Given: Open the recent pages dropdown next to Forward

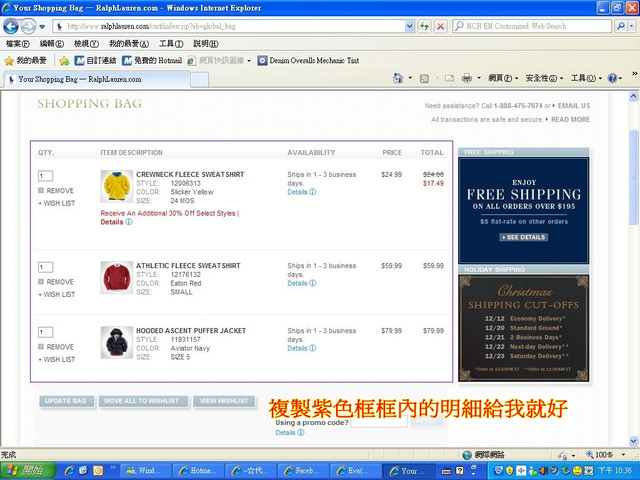Looking at the screenshot, I should (42, 27).
